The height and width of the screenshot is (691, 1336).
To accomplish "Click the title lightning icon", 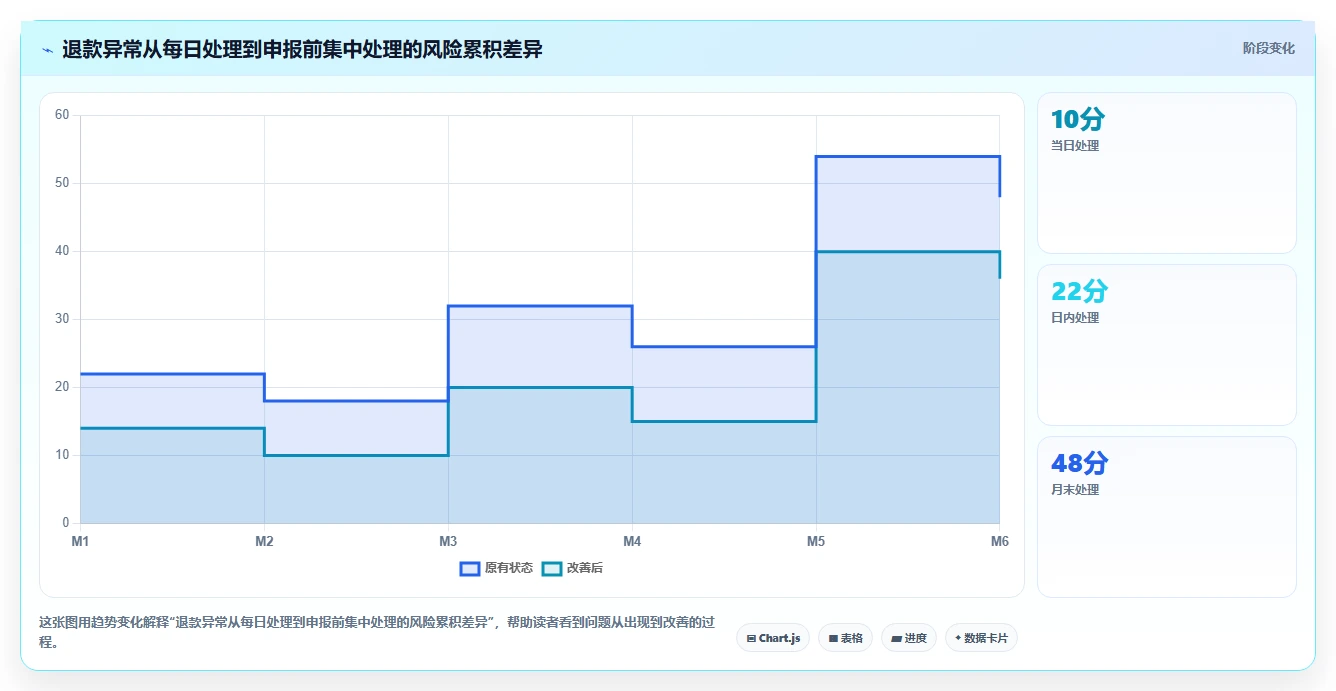I will (47, 50).
